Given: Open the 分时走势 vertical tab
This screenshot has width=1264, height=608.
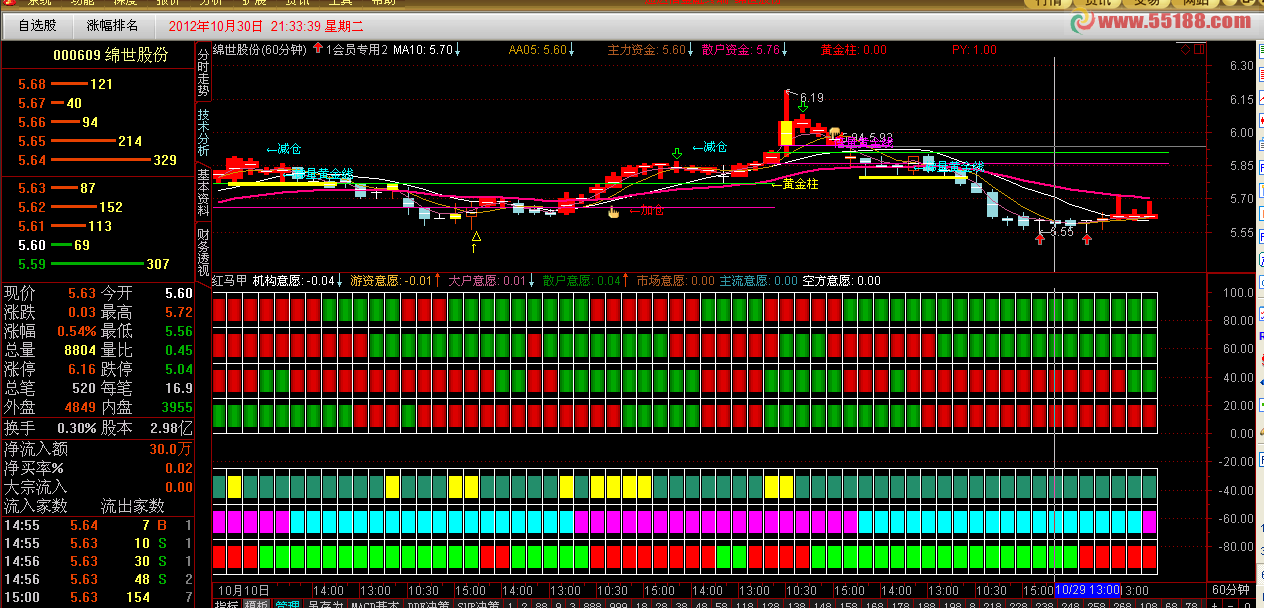Looking at the screenshot, I should coord(203,71).
